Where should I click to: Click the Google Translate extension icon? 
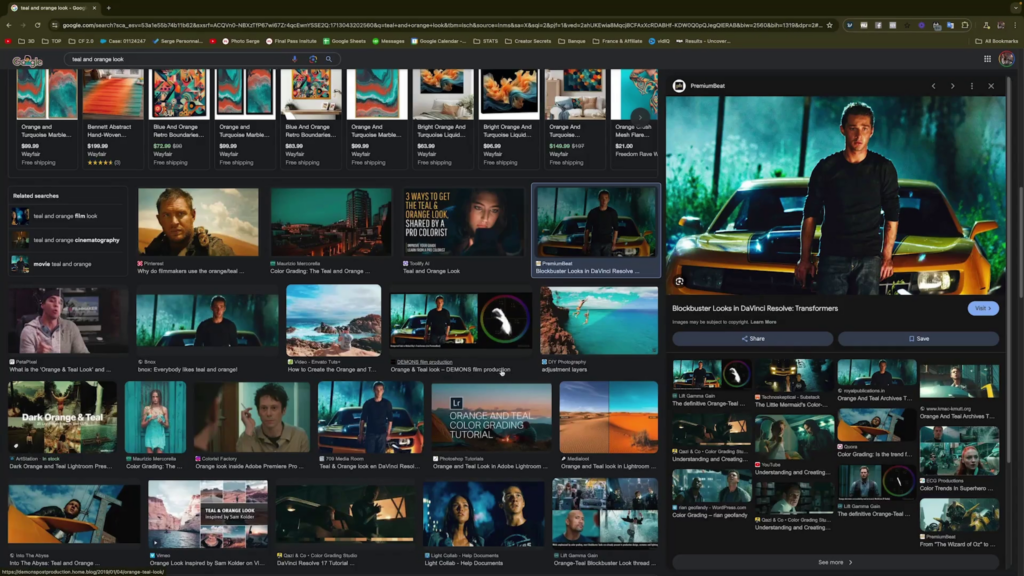point(951,25)
